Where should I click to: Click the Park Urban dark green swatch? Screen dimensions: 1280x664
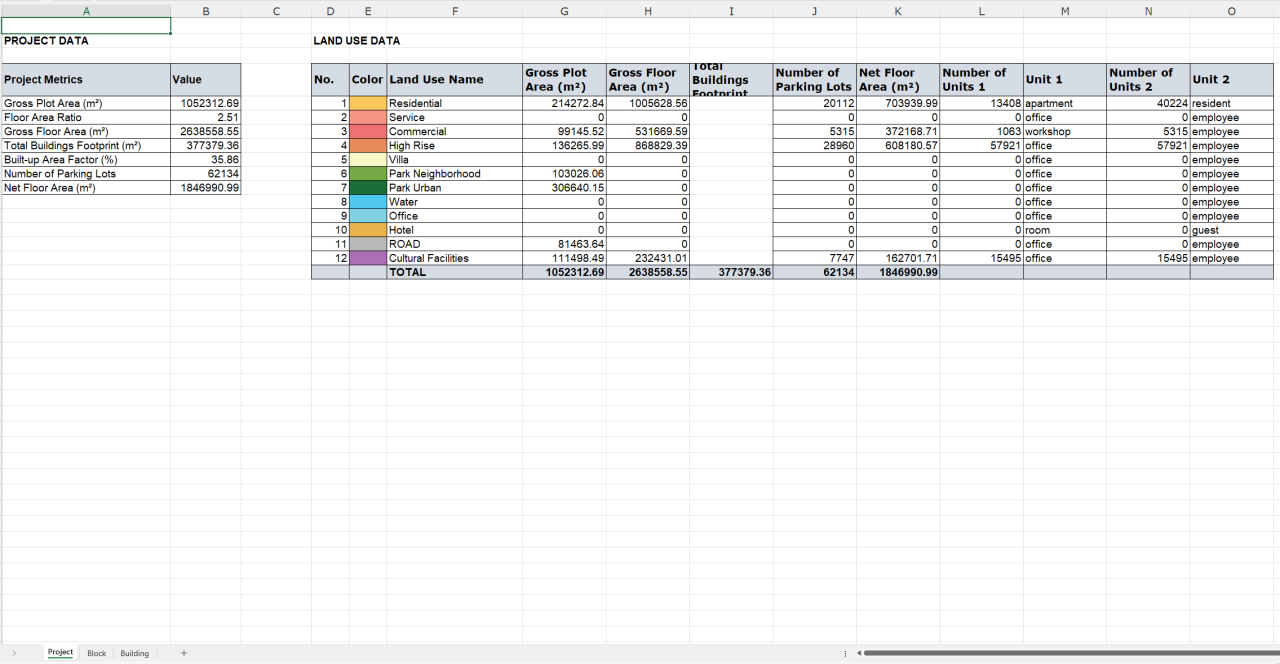[x=368, y=188]
